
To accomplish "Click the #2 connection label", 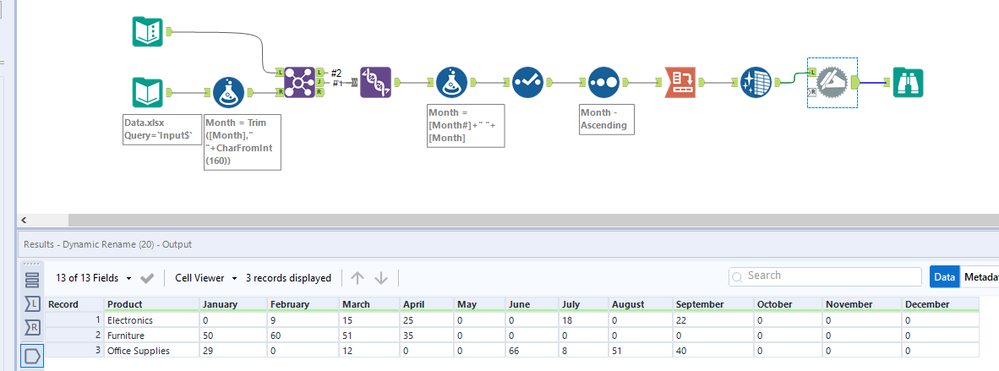I will coord(336,73).
